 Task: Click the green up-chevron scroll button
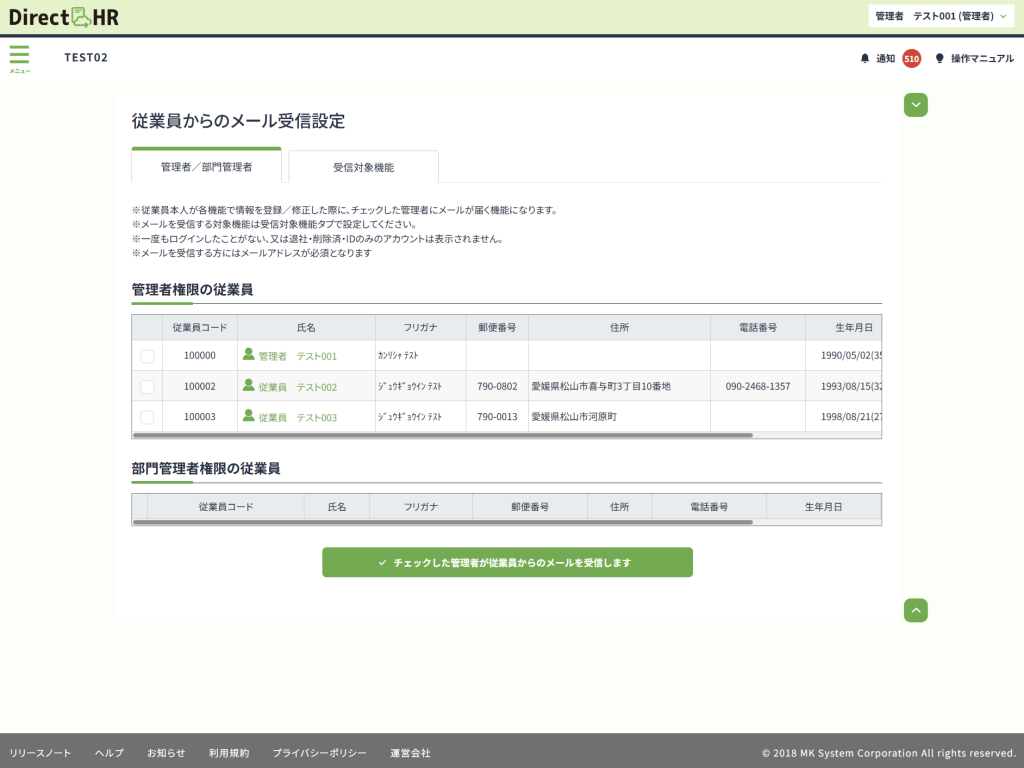click(916, 610)
